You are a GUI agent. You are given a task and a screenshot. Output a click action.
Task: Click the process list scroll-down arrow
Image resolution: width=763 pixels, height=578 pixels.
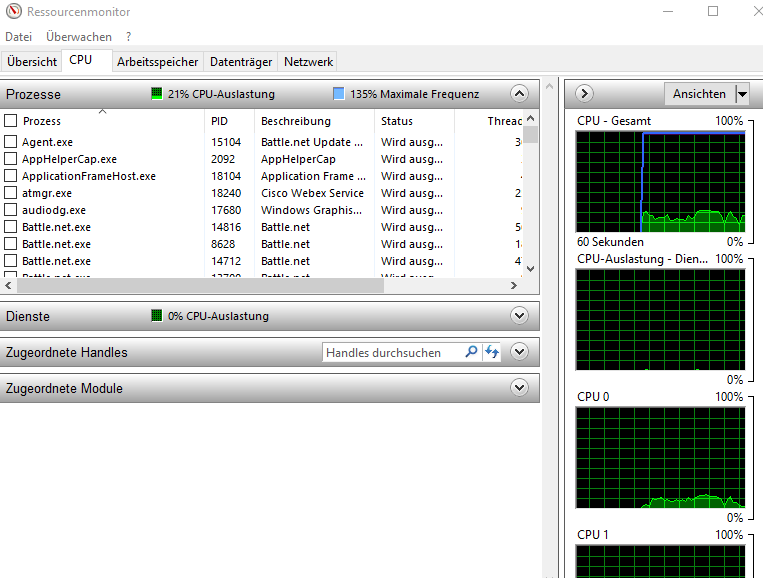pyautogui.click(x=531, y=269)
